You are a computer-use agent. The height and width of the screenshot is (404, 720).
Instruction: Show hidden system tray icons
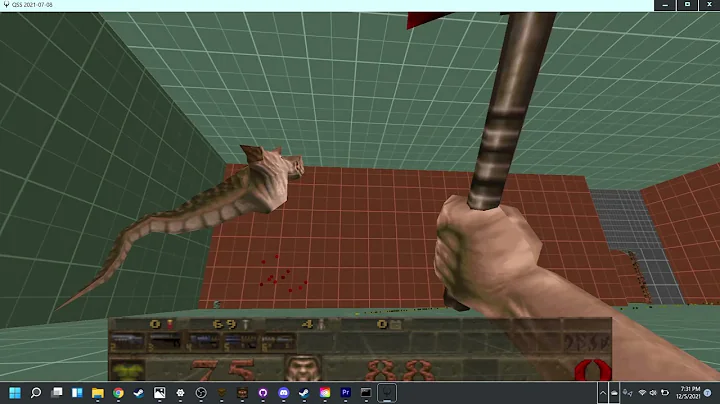click(x=602, y=393)
